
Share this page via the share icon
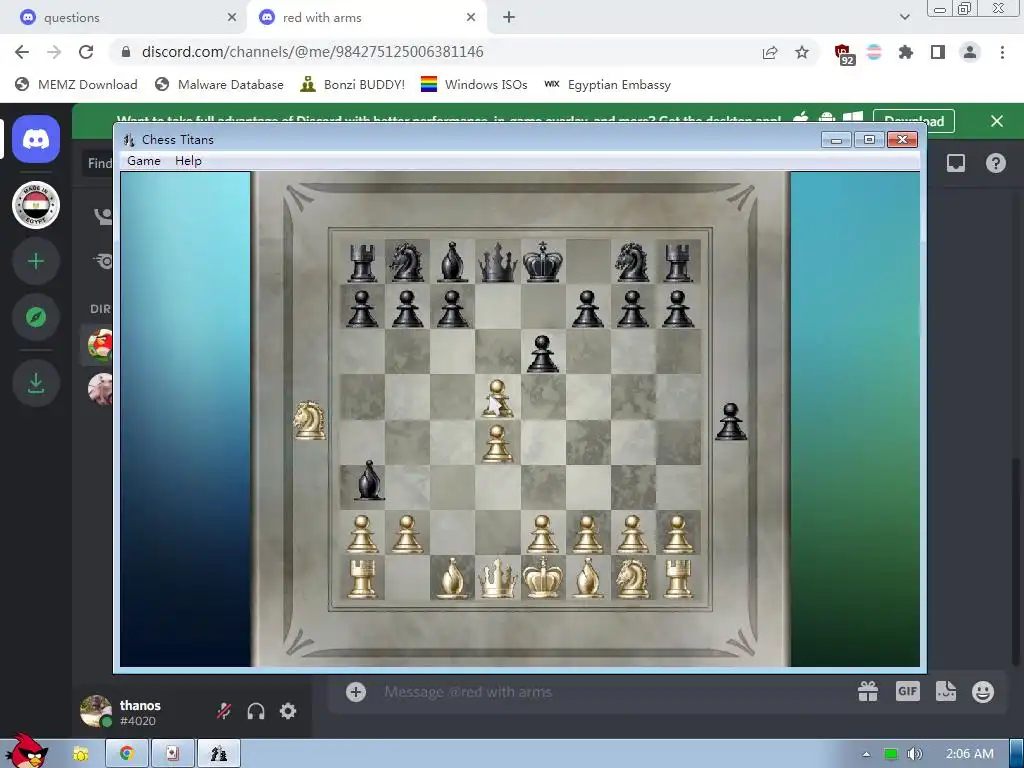[770, 52]
